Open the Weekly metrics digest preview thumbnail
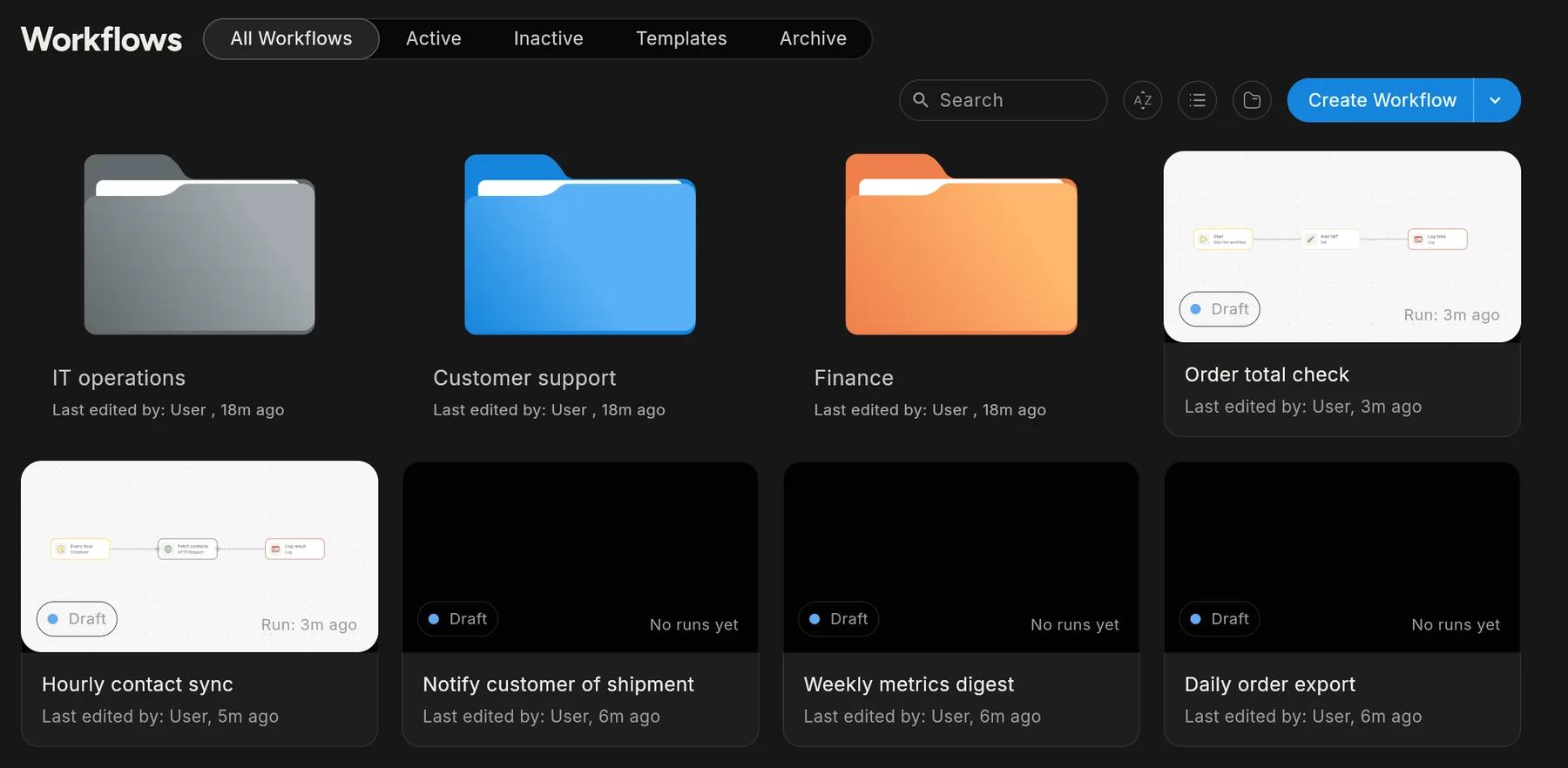 pyautogui.click(x=961, y=557)
